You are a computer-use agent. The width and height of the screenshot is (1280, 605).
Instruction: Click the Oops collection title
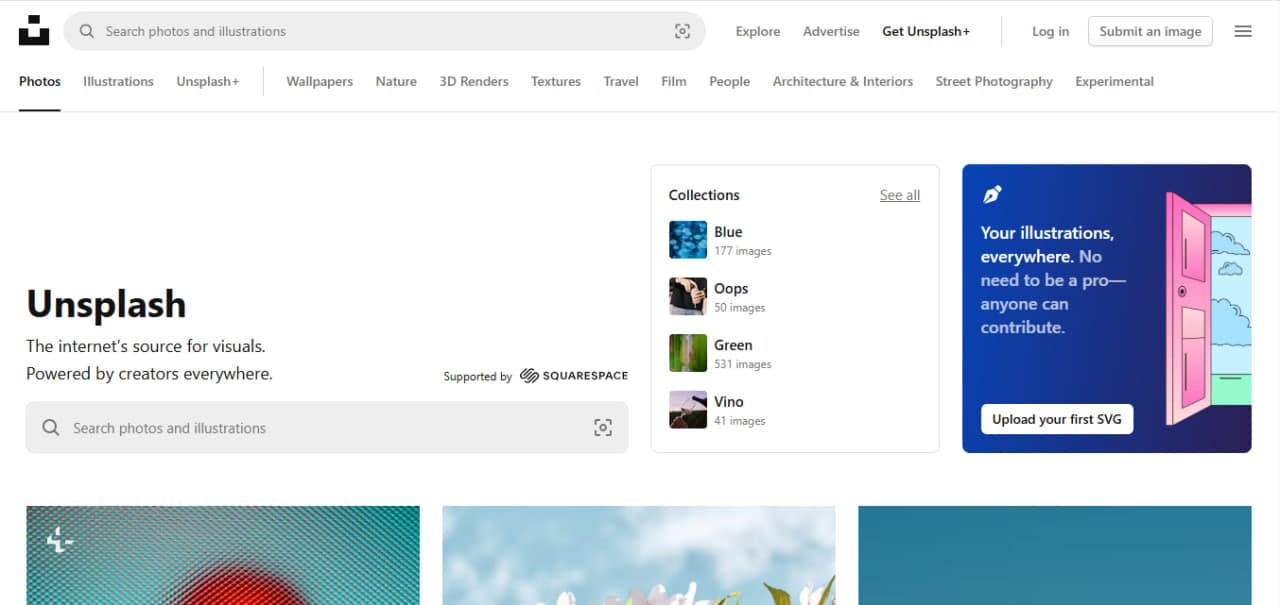click(731, 289)
